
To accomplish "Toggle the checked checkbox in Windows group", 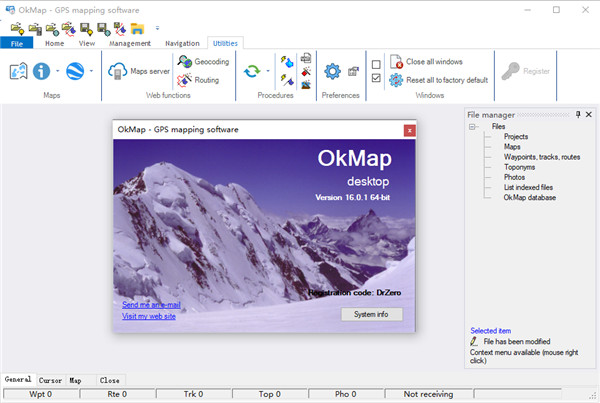I will tap(376, 78).
